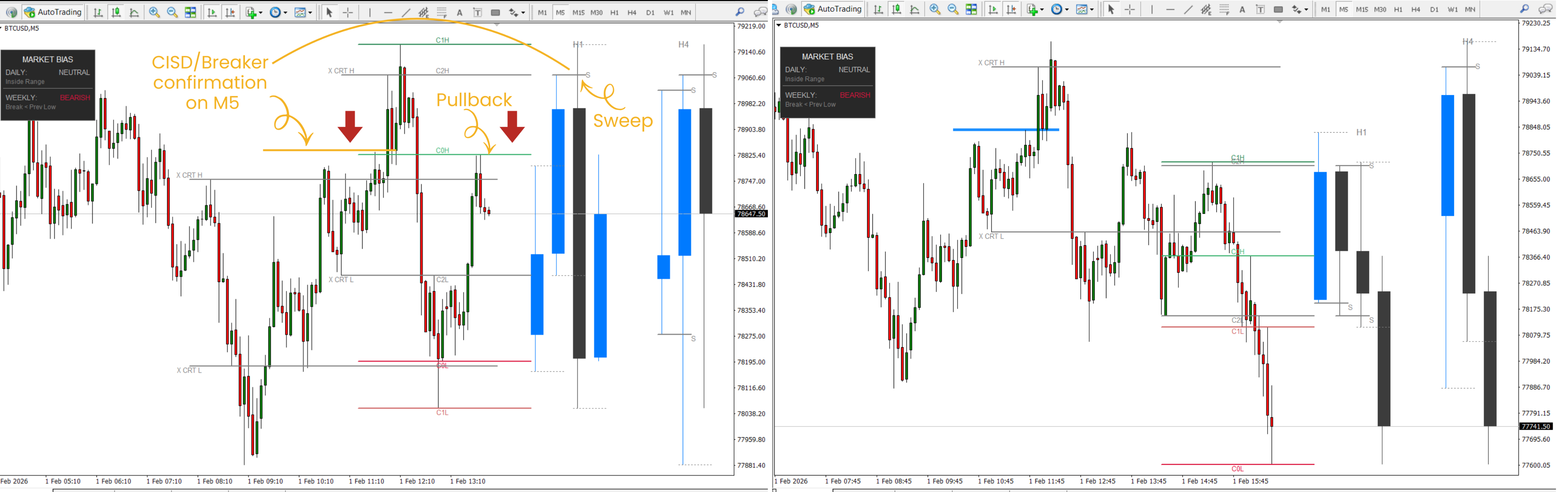Open search magnifier in right toolbar
This screenshot has height=492, width=1568.
click(x=1524, y=9)
